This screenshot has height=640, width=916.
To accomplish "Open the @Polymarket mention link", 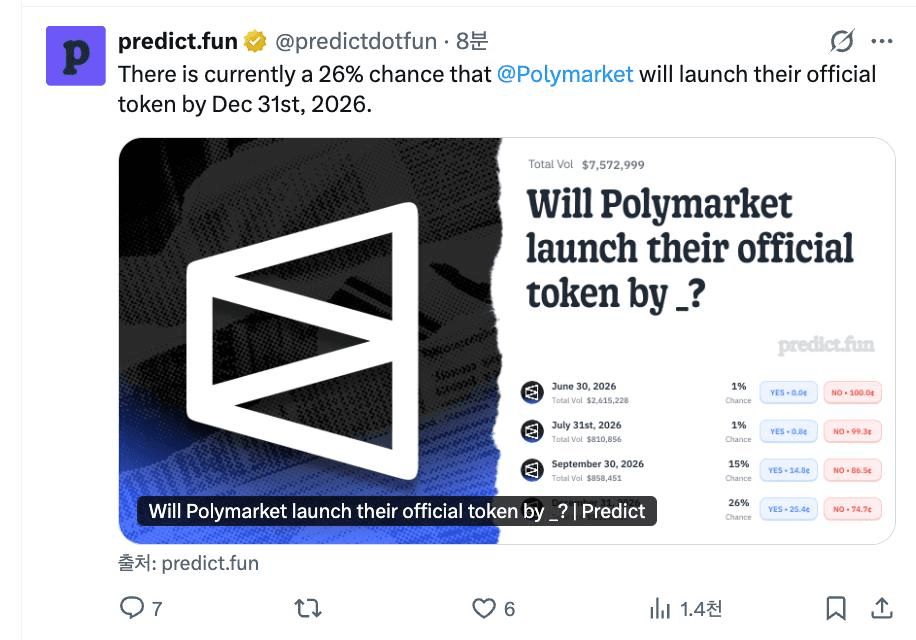I will click(x=565, y=74).
